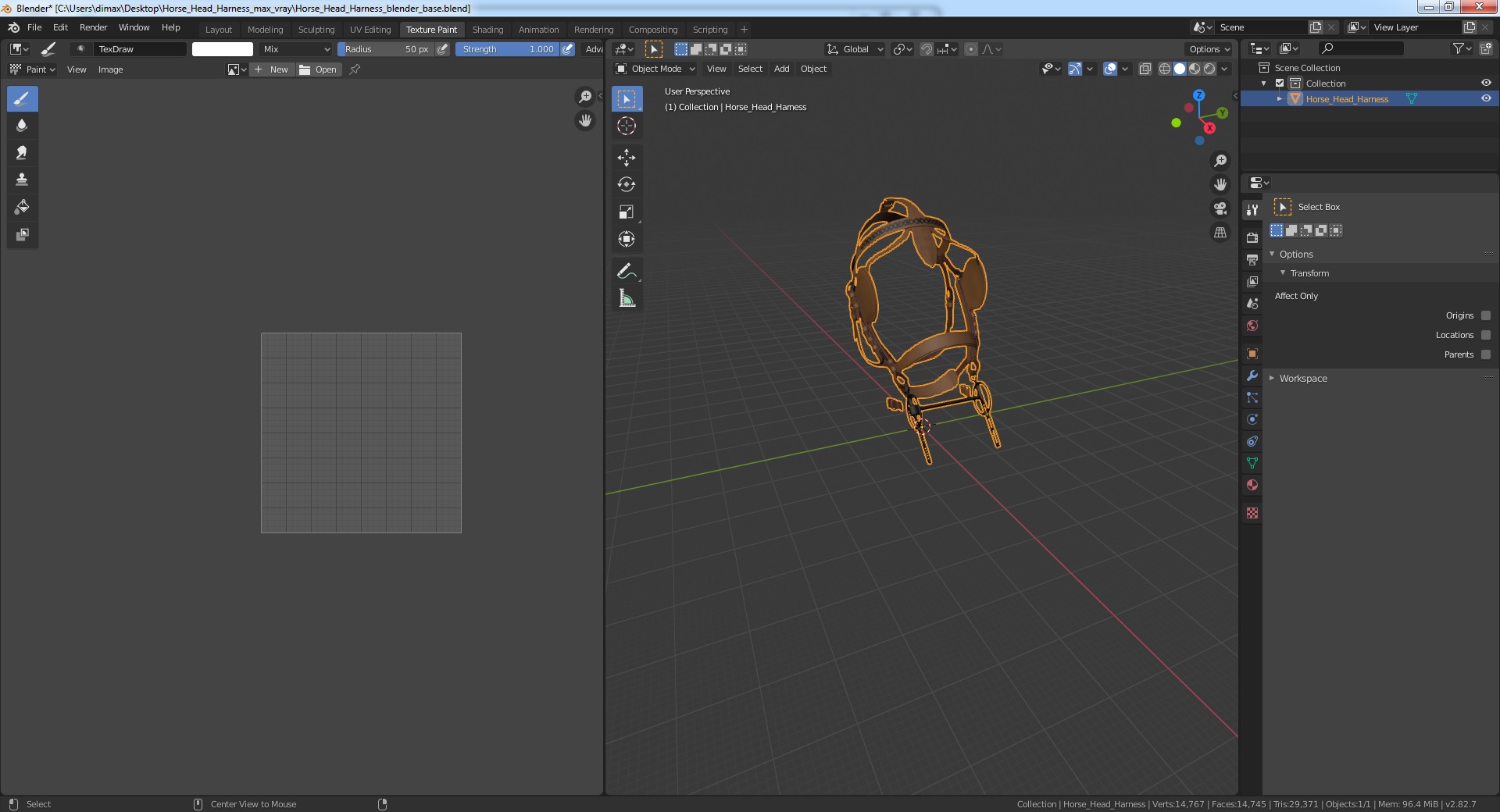Hide Horse_Head_Harness object in outliner
Viewport: 1500px width, 812px height.
(x=1486, y=98)
